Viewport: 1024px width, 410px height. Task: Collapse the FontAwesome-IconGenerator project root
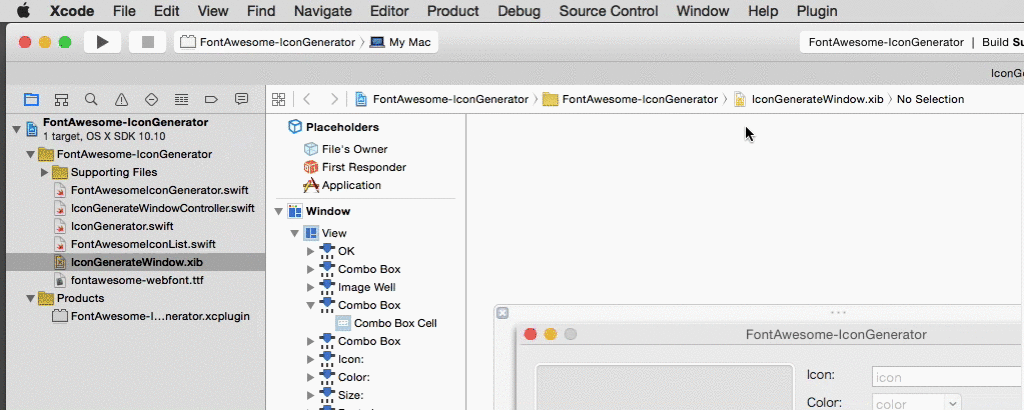pos(16,129)
